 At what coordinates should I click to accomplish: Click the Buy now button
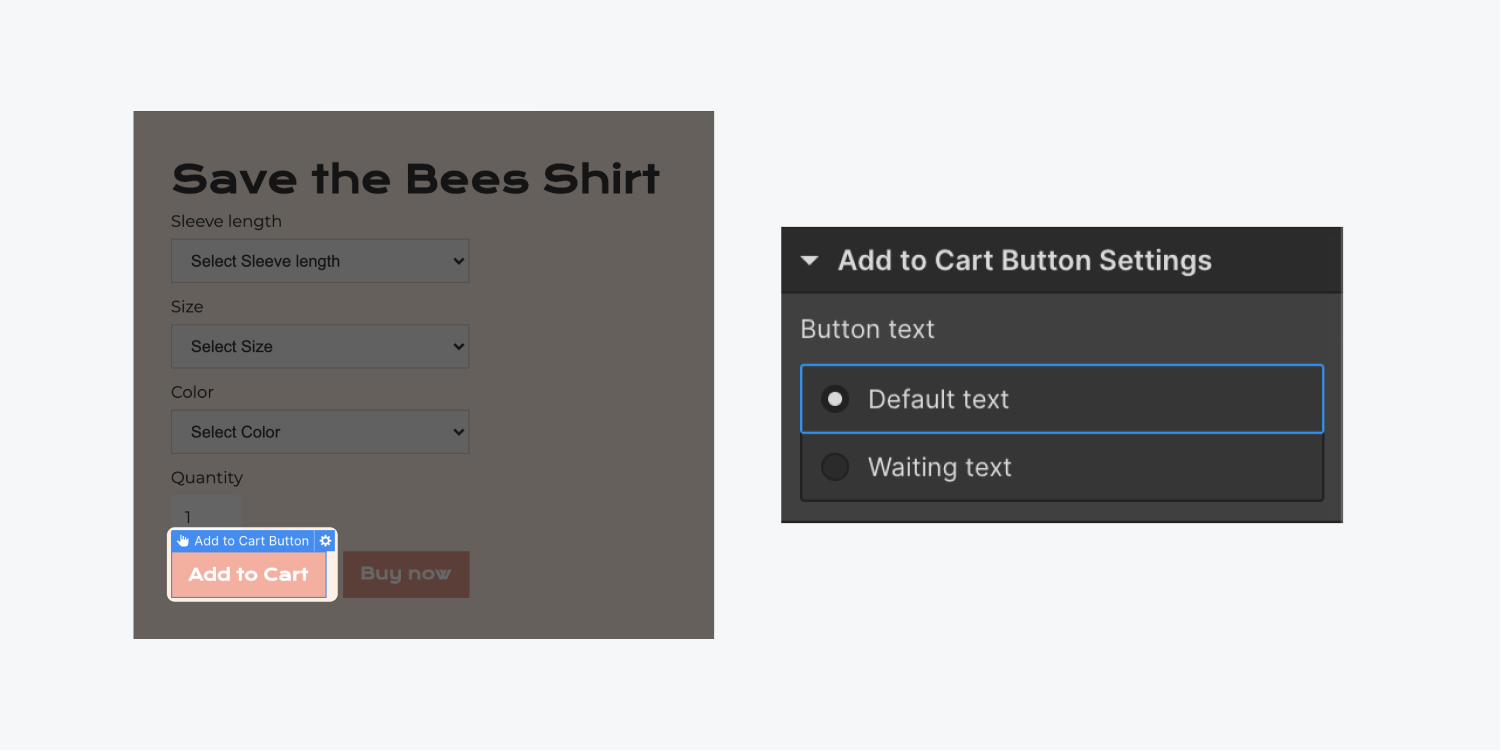405,574
